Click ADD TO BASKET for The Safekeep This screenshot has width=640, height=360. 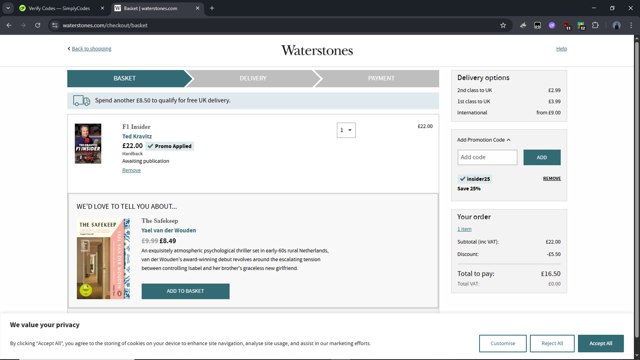coord(185,291)
